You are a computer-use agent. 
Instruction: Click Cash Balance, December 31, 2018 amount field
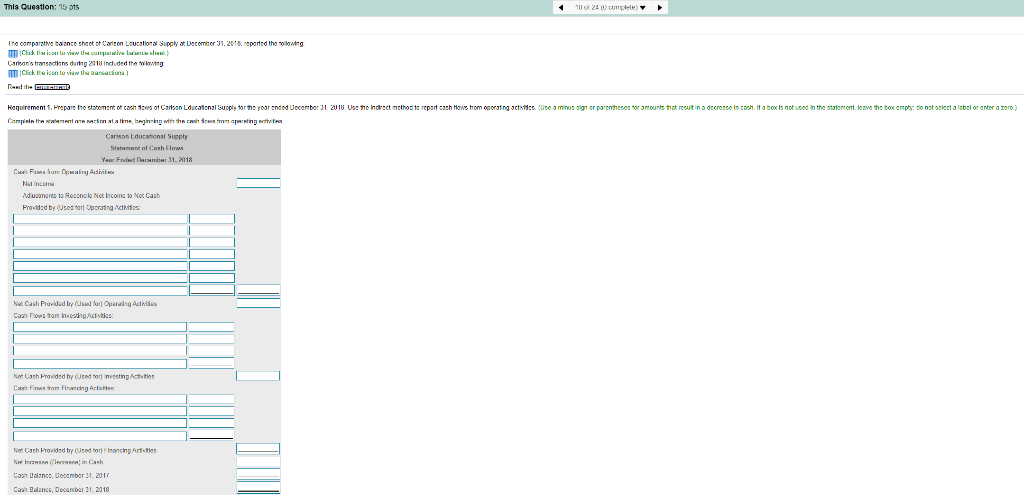(258, 488)
